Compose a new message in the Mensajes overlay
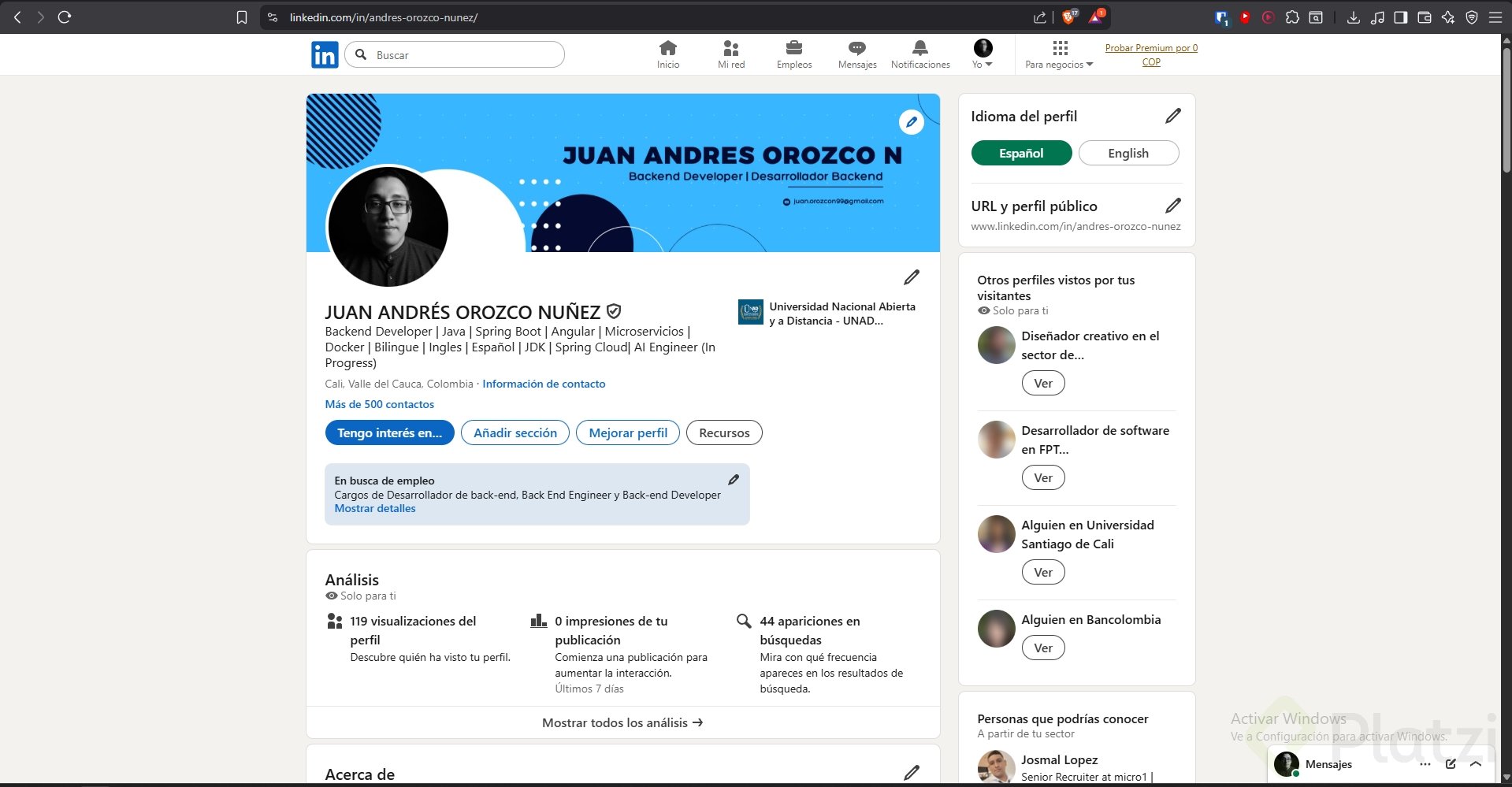Image resolution: width=1512 pixels, height=787 pixels. [1451, 763]
